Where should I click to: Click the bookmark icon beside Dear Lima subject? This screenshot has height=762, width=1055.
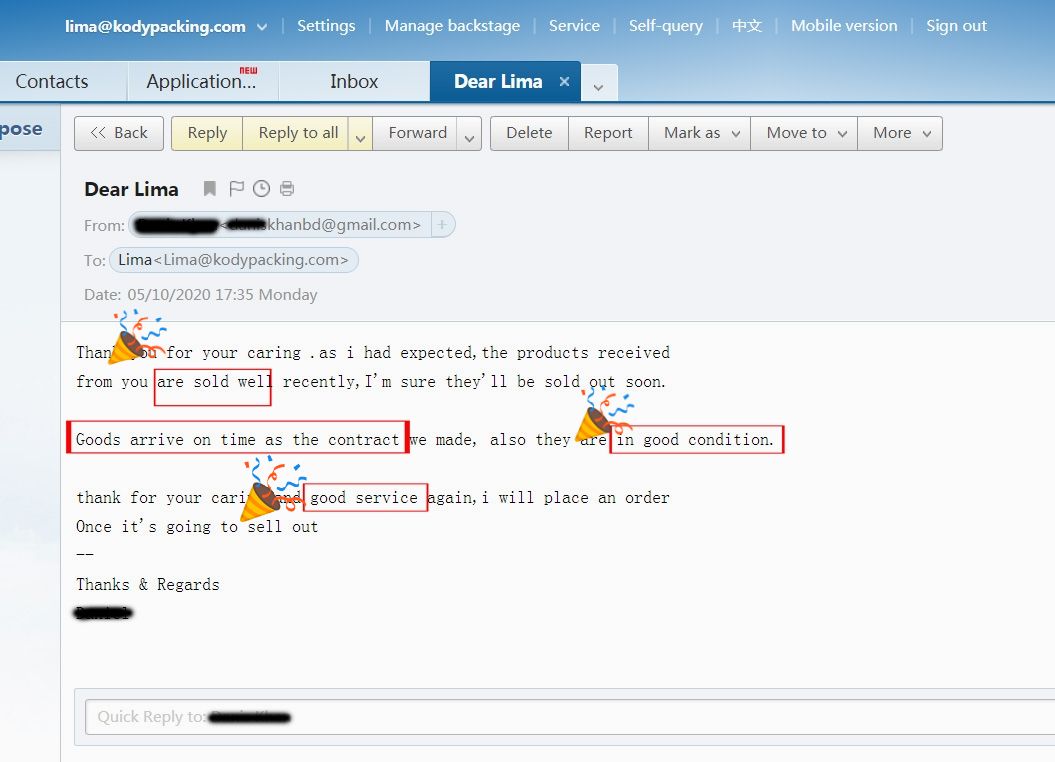coord(210,189)
